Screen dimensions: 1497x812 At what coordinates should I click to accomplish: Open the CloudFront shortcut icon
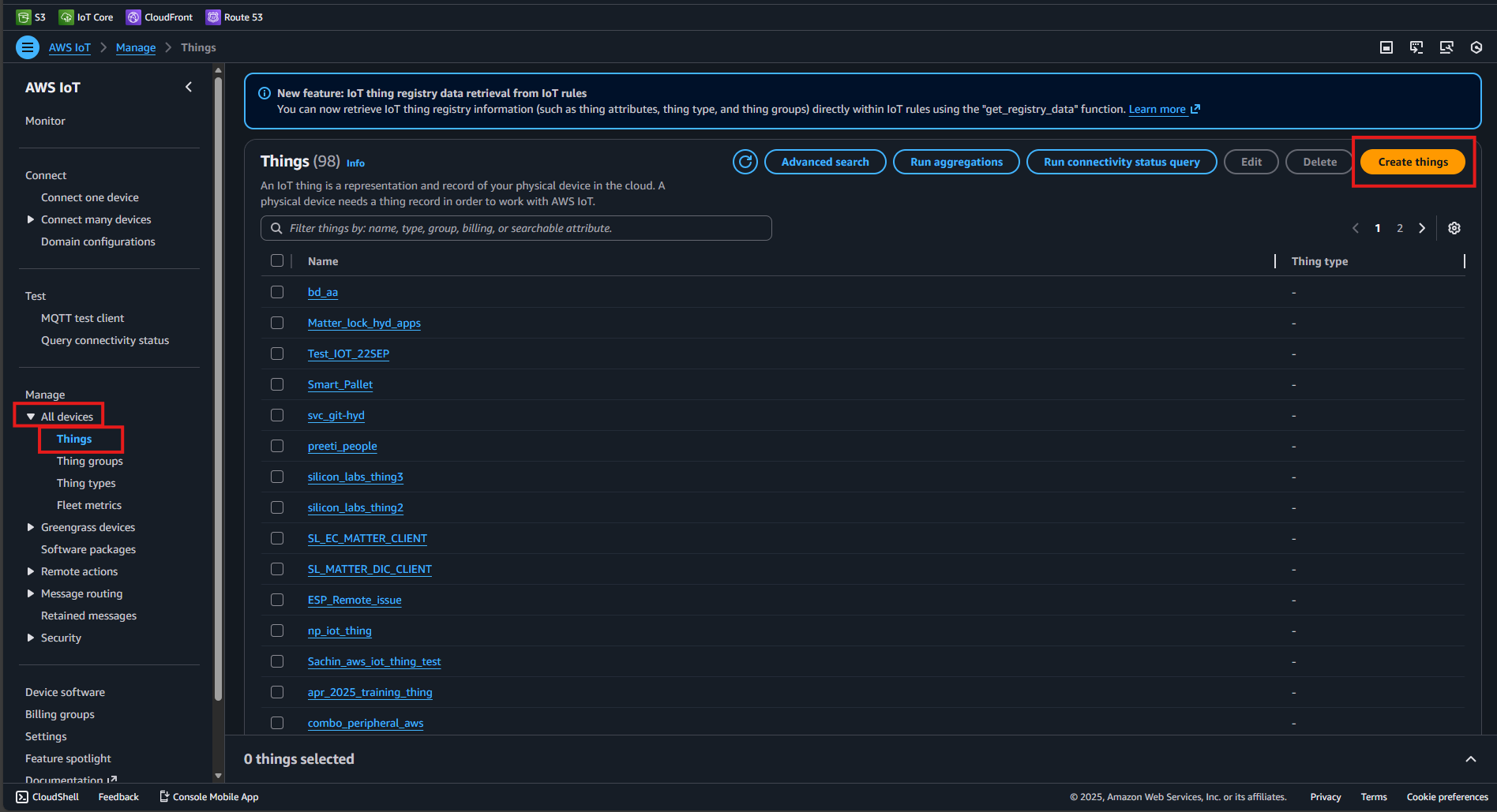[x=133, y=17]
